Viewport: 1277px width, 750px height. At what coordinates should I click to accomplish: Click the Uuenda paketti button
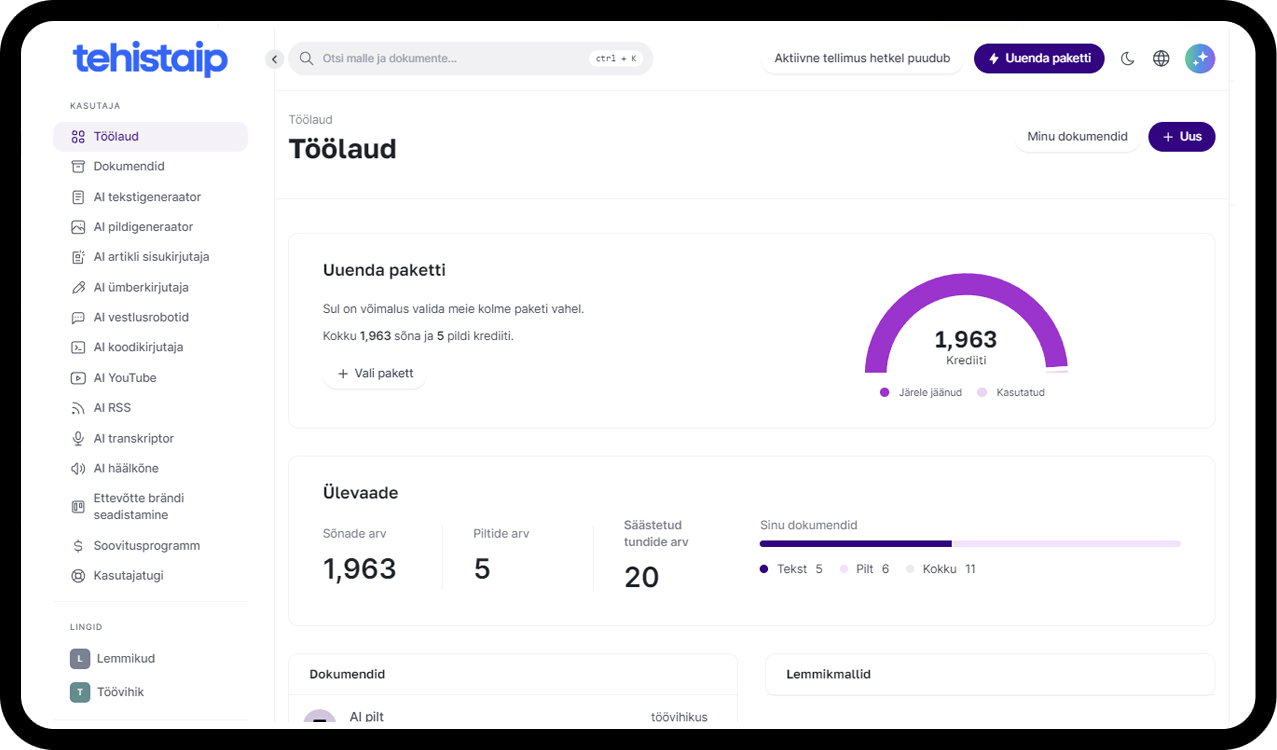[x=1039, y=58]
